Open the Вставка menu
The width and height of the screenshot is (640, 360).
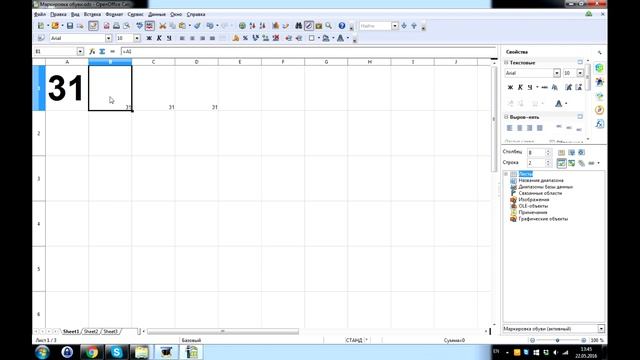point(92,14)
